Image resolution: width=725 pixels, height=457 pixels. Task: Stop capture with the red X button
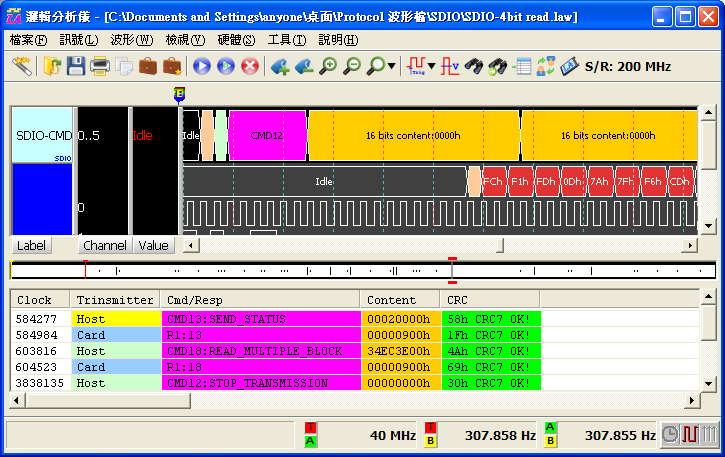tap(250, 66)
